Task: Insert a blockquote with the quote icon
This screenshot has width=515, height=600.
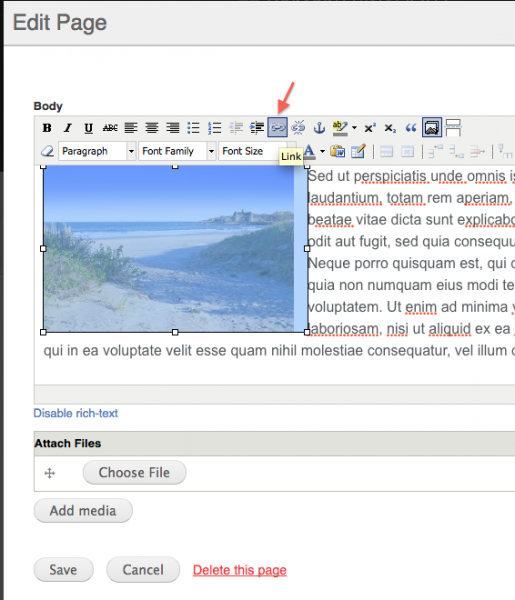Action: pyautogui.click(x=411, y=128)
